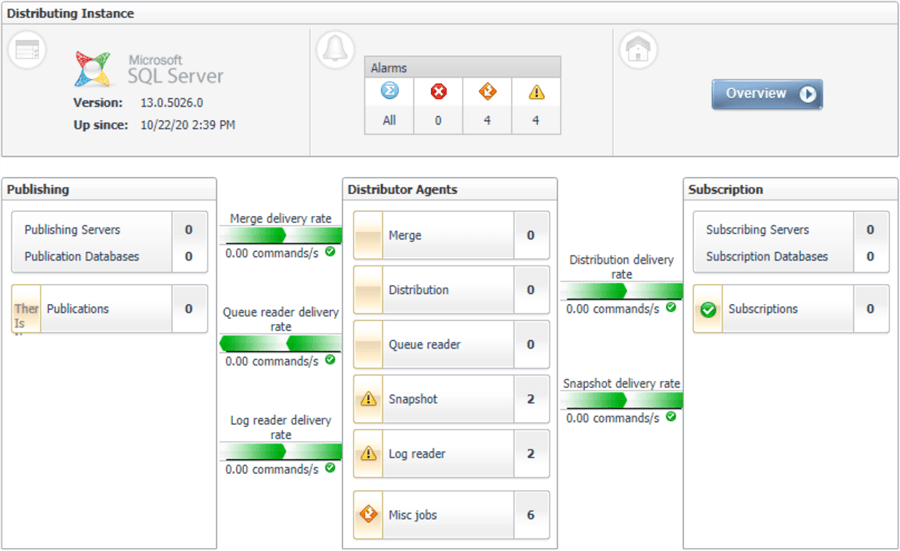Click the Distribution agent status box
Viewport: 900px width, 551px height.
point(368,290)
